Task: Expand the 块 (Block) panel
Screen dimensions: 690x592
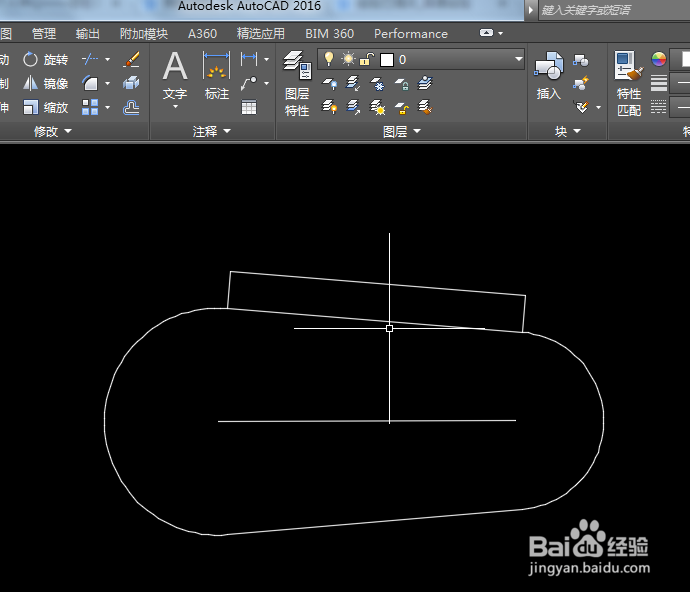Action: [568, 131]
